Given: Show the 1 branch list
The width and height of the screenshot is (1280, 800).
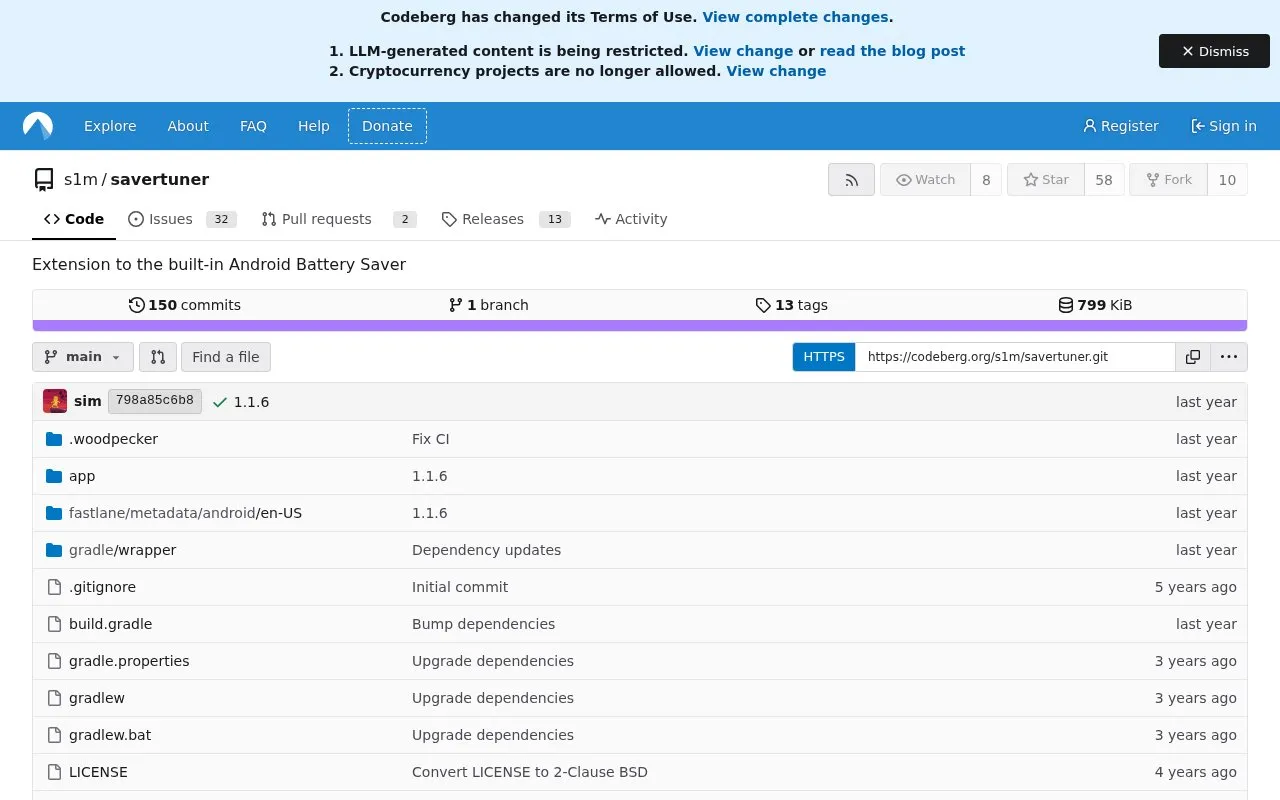Looking at the screenshot, I should [x=488, y=305].
